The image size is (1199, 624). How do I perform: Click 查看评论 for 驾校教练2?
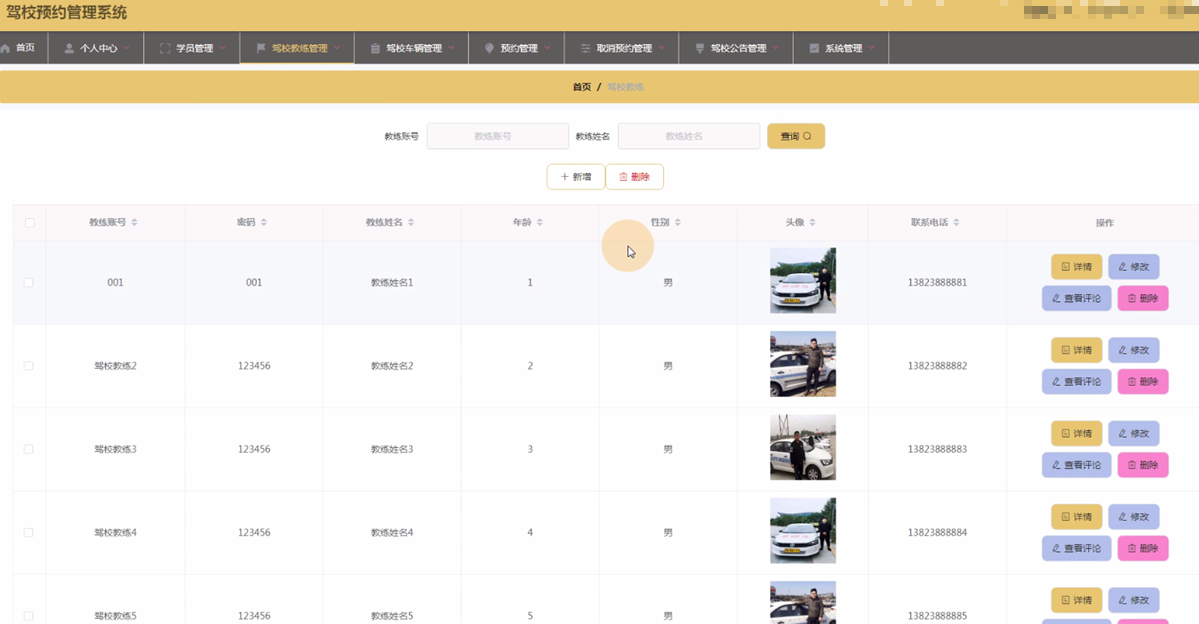[x=1077, y=382]
